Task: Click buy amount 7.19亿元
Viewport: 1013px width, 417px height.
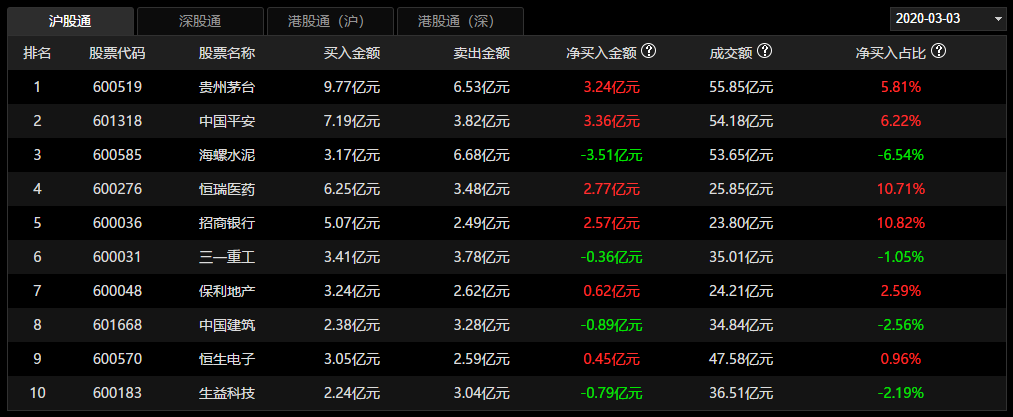Action: pos(351,121)
